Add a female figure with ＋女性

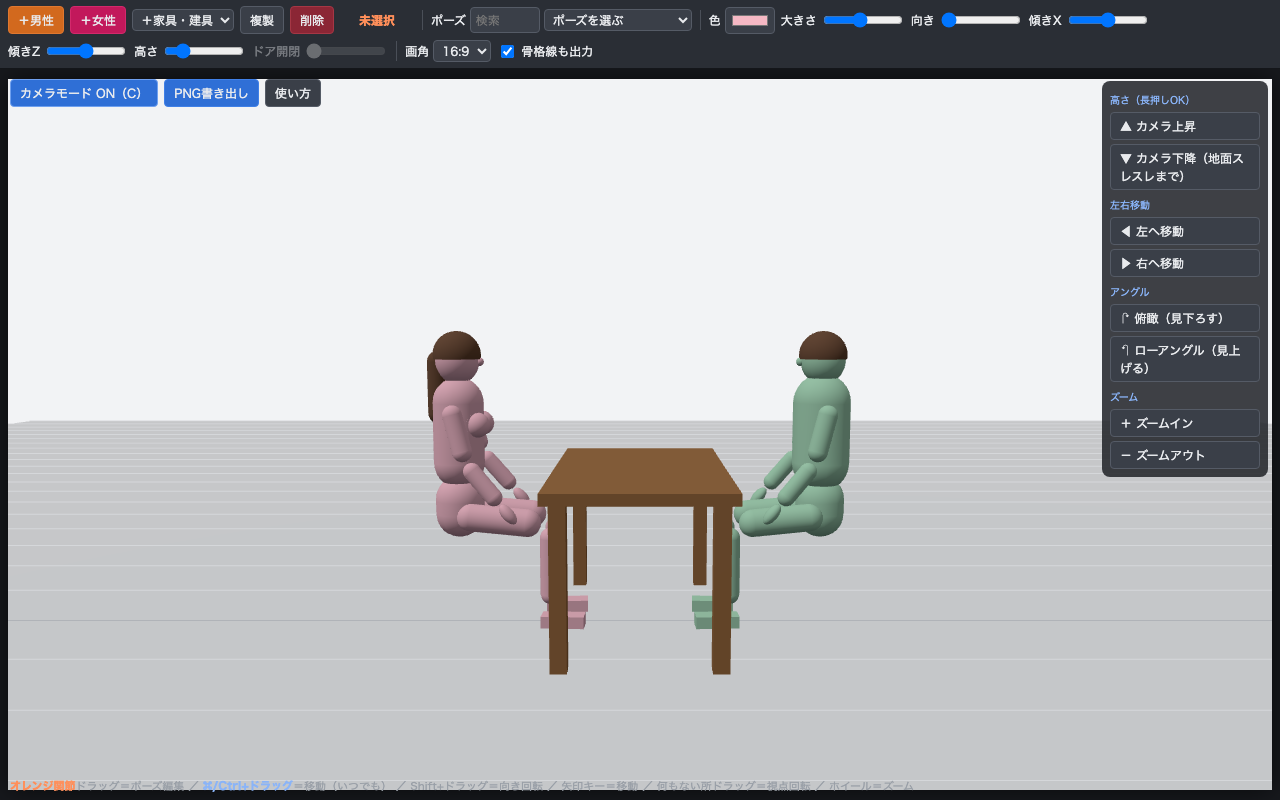coord(98,20)
